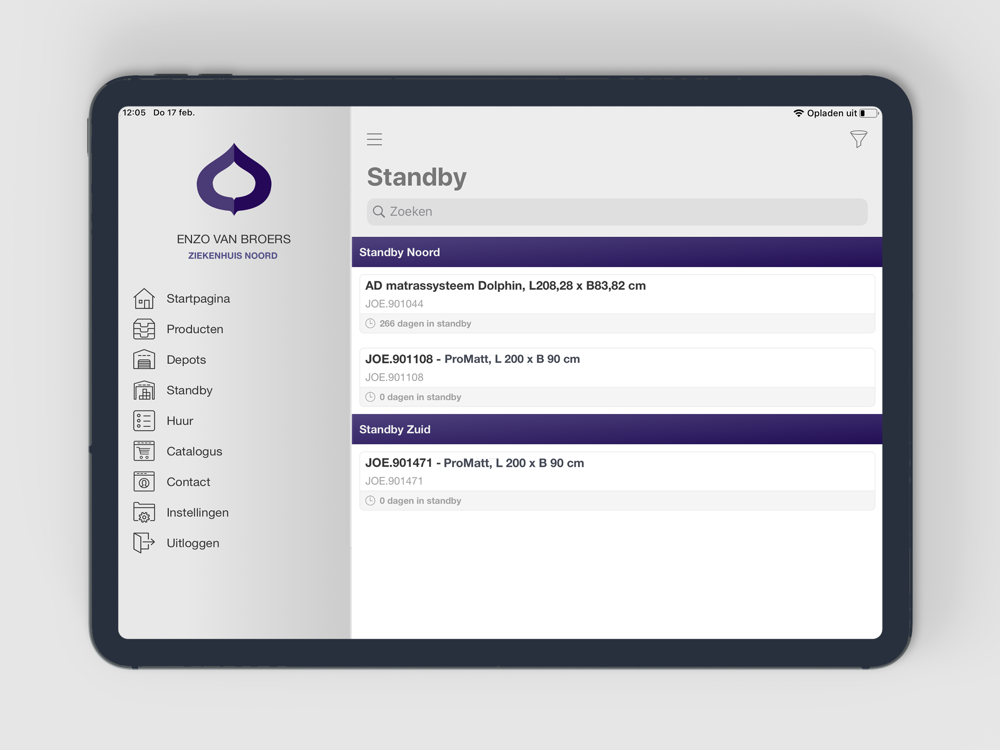Open AD matrassysteem Dolphin card

point(617,304)
